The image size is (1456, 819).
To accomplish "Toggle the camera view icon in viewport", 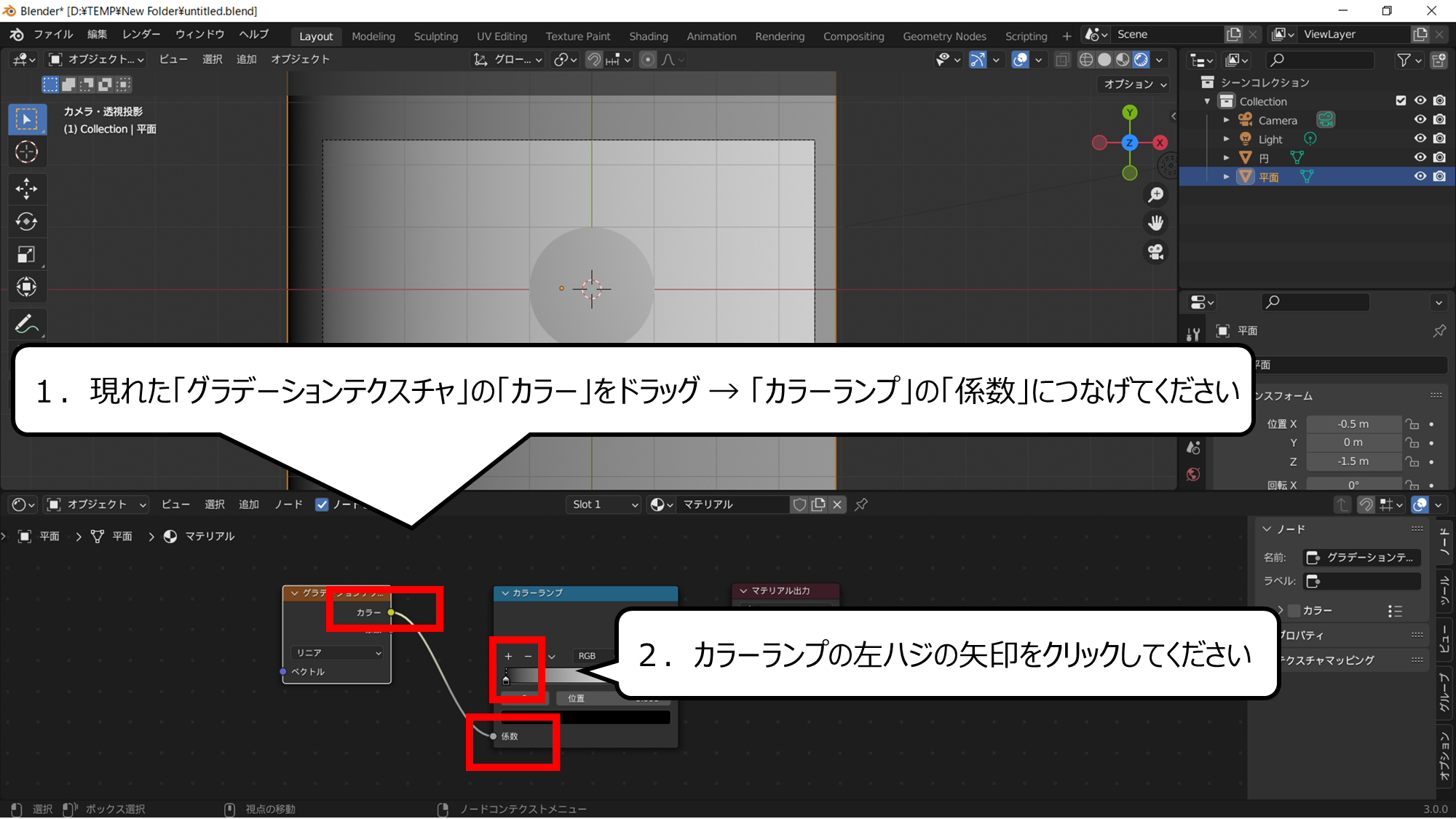I will pos(1156,252).
